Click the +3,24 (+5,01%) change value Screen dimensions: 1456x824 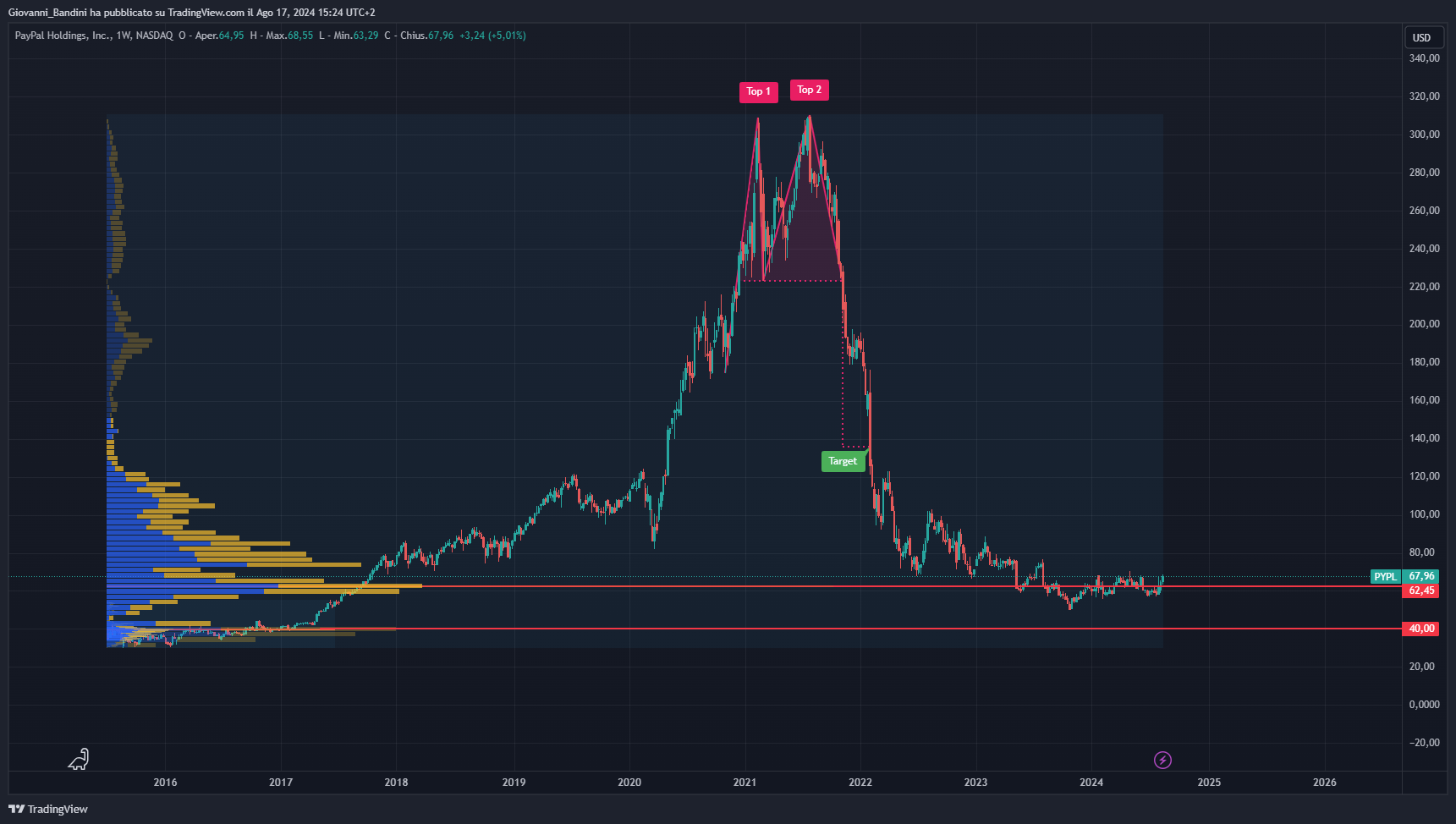[492, 36]
